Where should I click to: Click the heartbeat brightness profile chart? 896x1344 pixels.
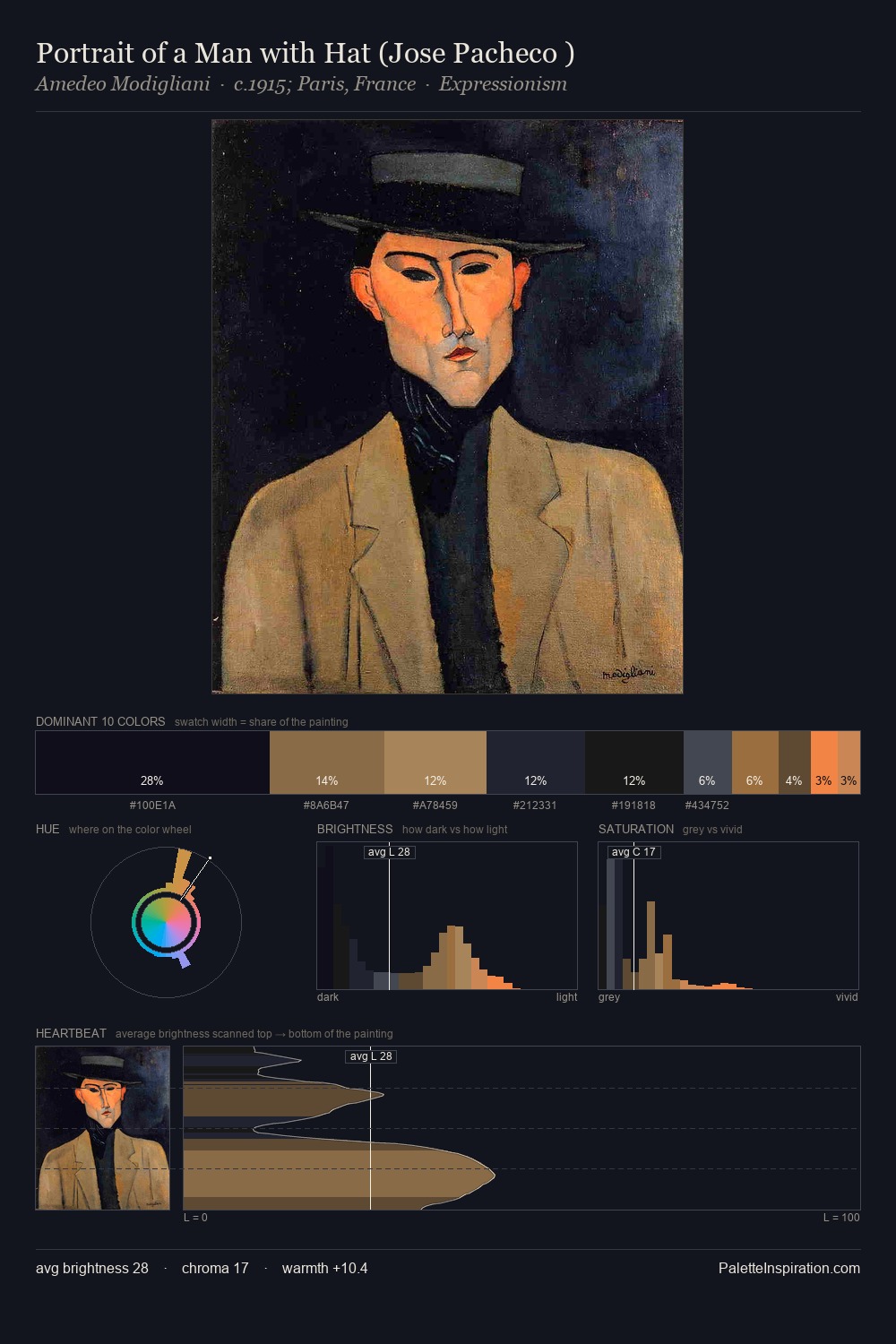(521, 1128)
